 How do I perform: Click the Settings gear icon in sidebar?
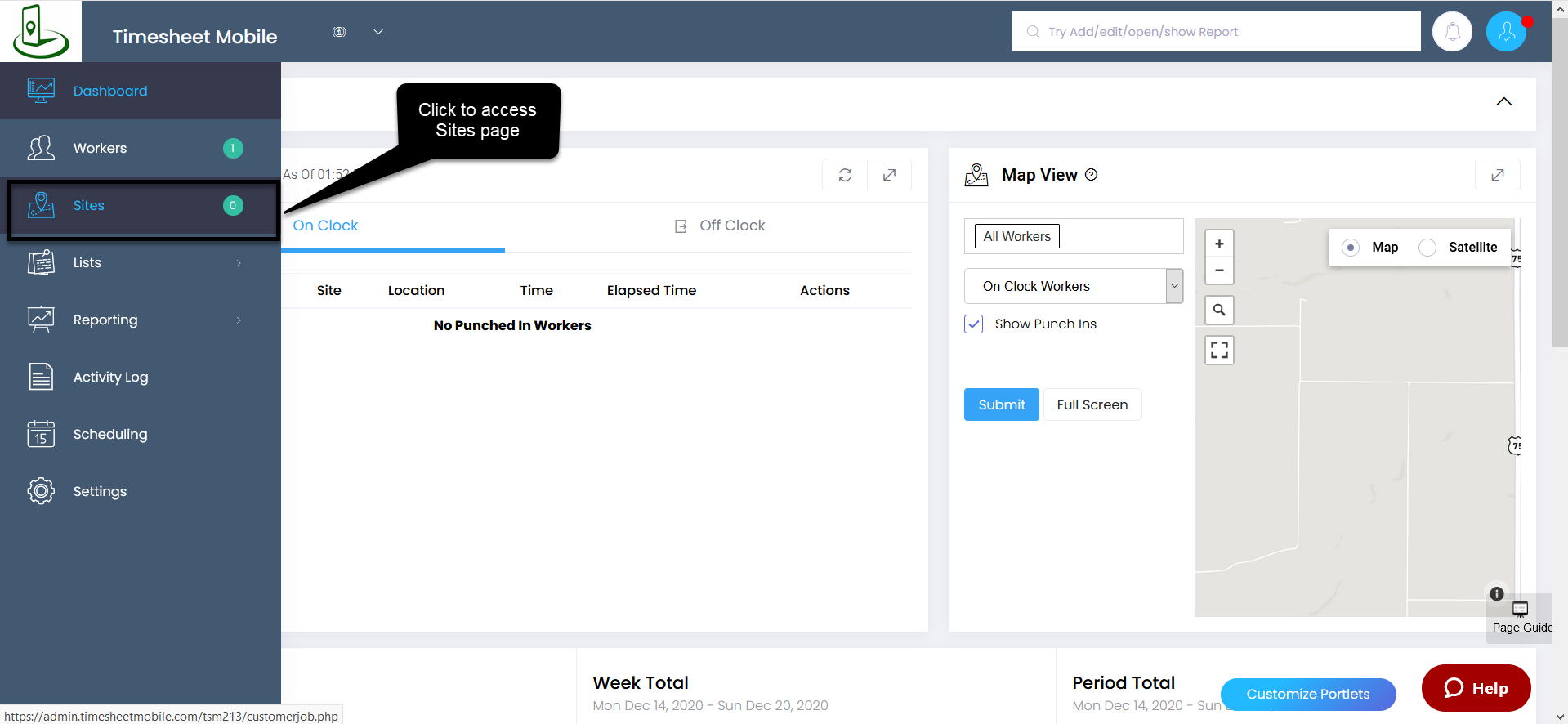click(x=41, y=491)
